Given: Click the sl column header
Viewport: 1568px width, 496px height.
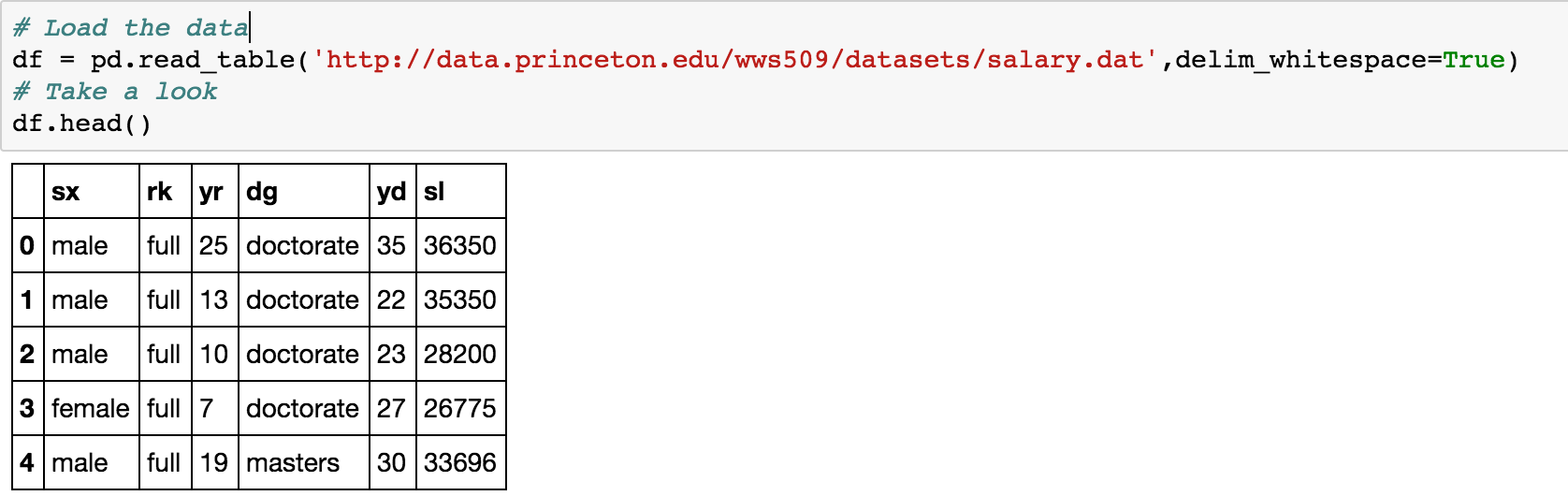Looking at the screenshot, I should [434, 192].
